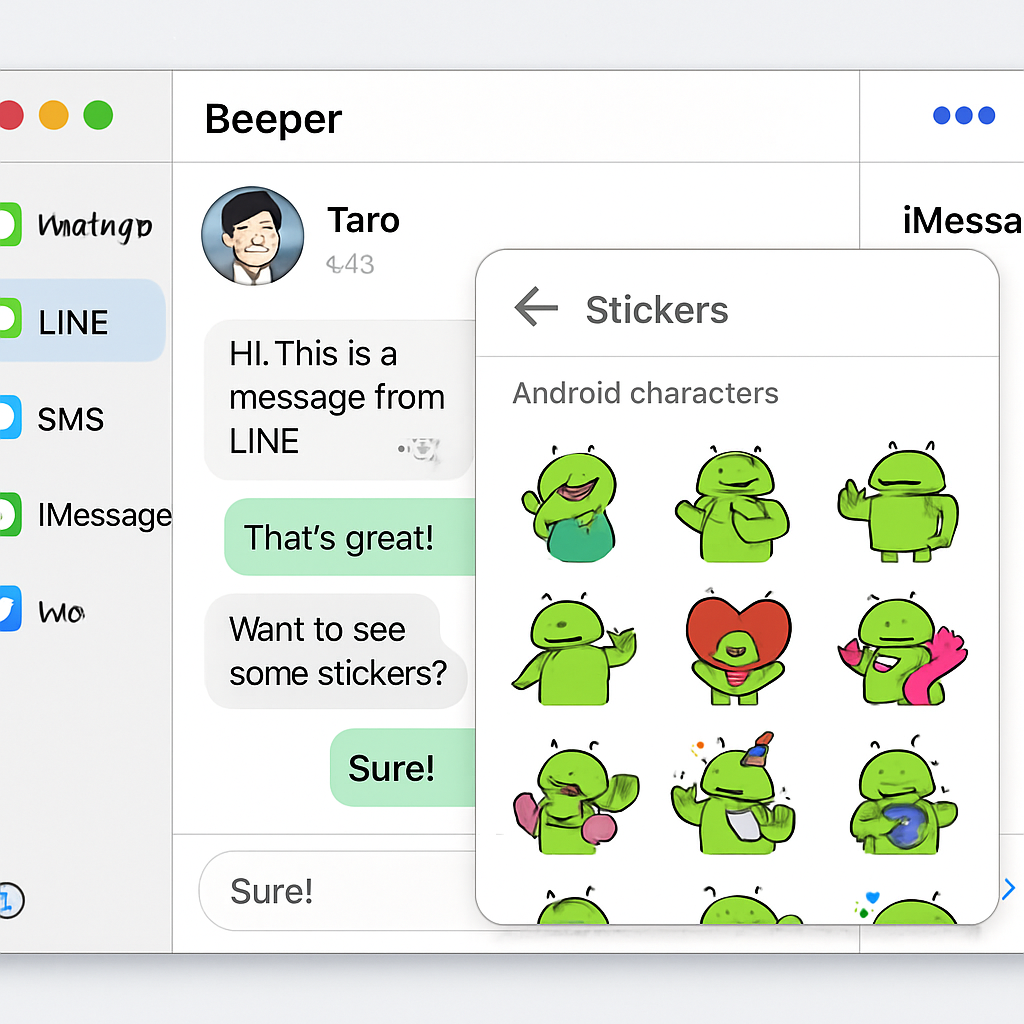
Task: Click the 'Want to see some stickers?' bubble
Action: (336, 651)
